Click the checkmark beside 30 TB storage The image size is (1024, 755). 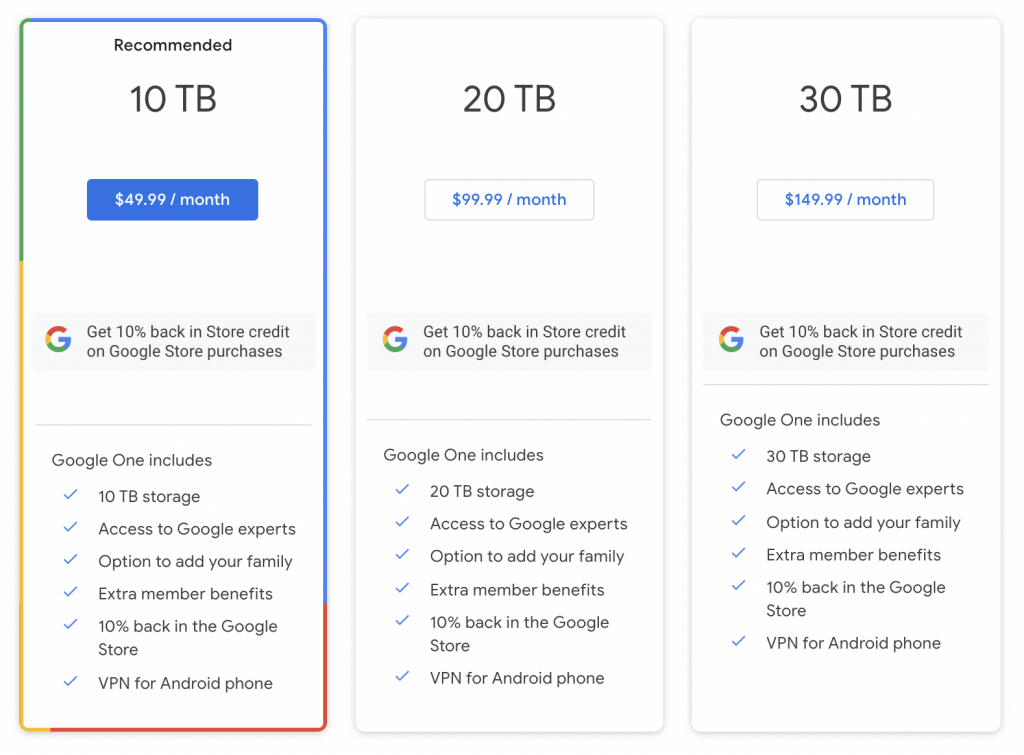(x=738, y=456)
